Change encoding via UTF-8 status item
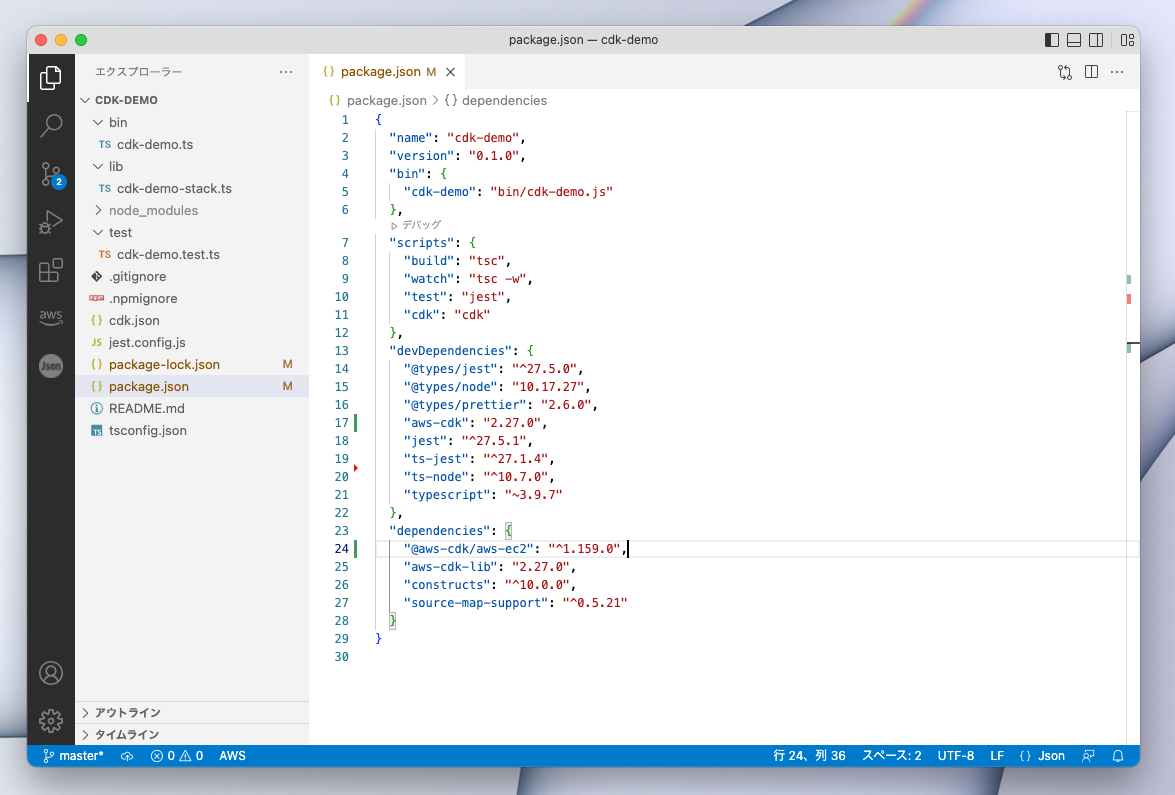The width and height of the screenshot is (1175, 795). coord(955,756)
